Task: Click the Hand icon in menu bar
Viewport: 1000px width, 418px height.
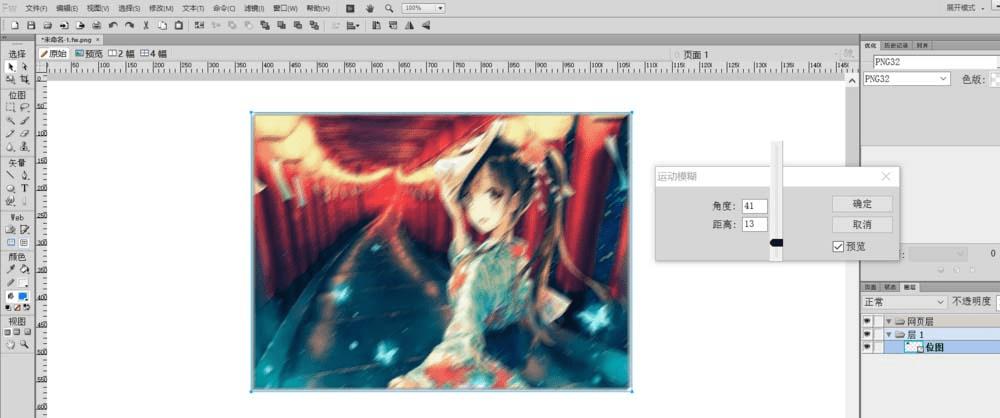Action: (x=370, y=8)
